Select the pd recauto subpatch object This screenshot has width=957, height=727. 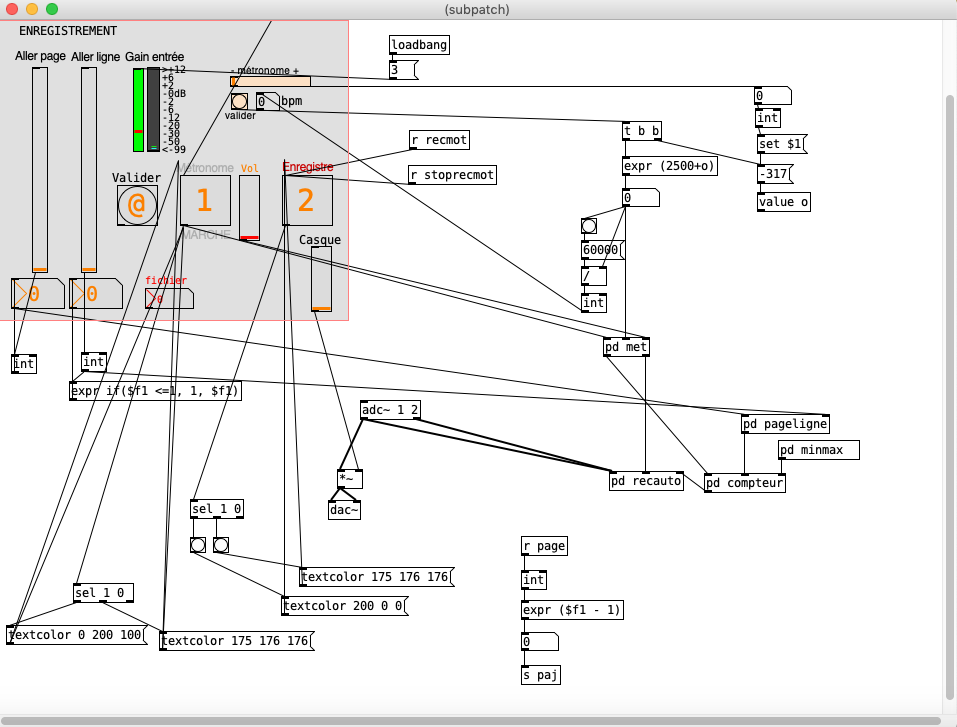coord(646,482)
